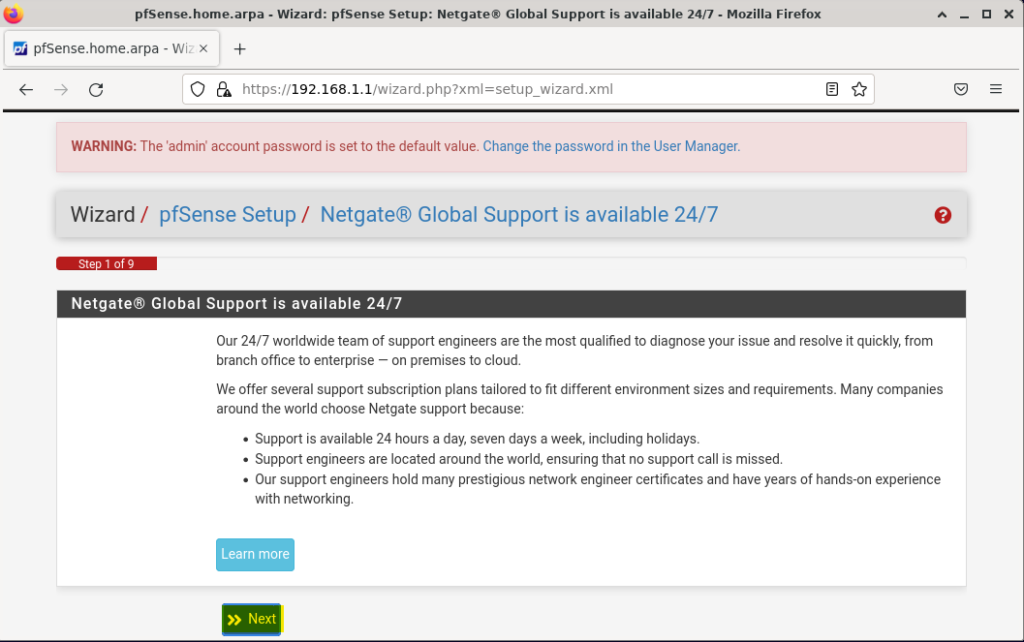Click the Firefox forward arrow

coord(61,89)
